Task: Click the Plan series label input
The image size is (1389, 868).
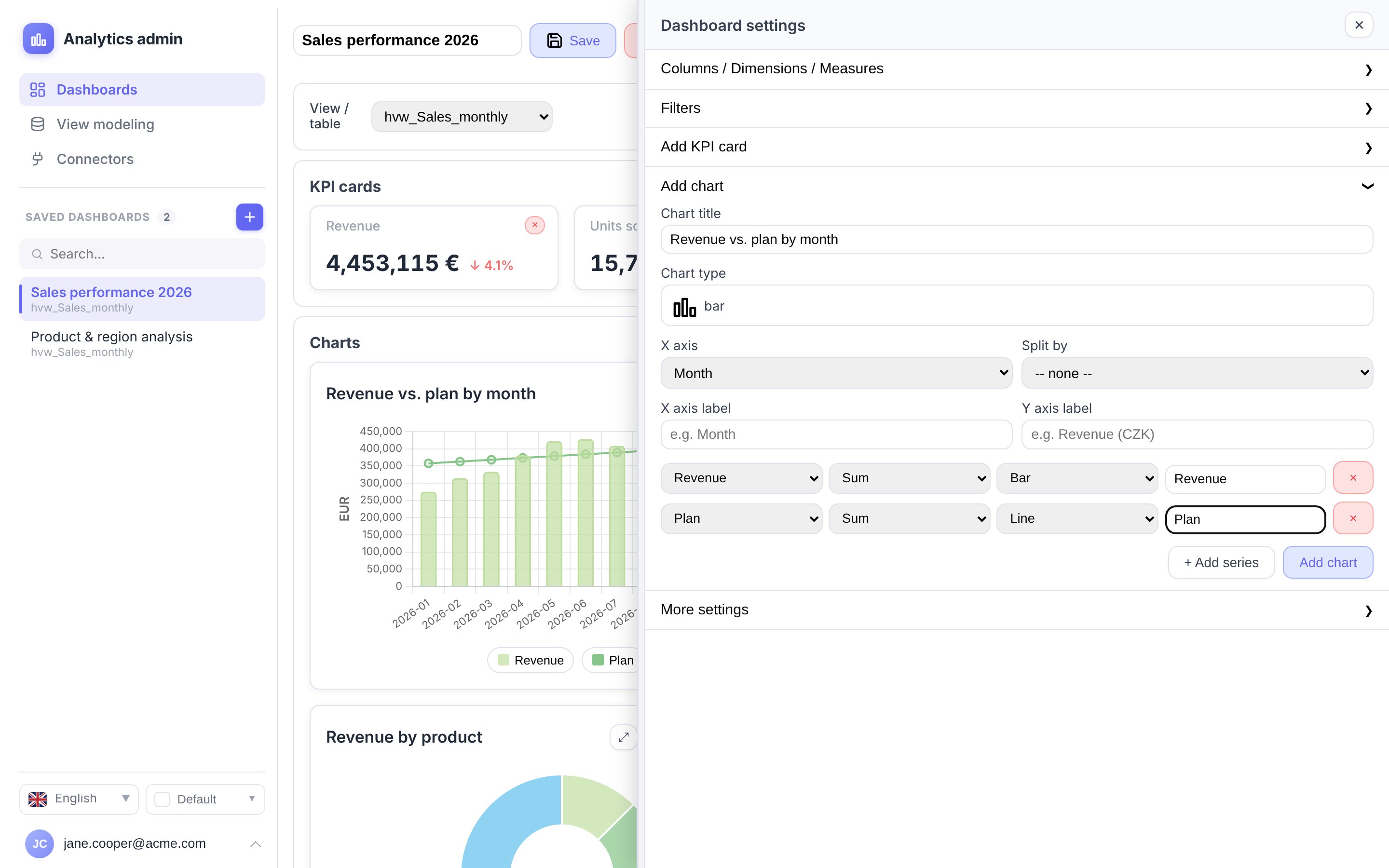Action: [x=1245, y=519]
